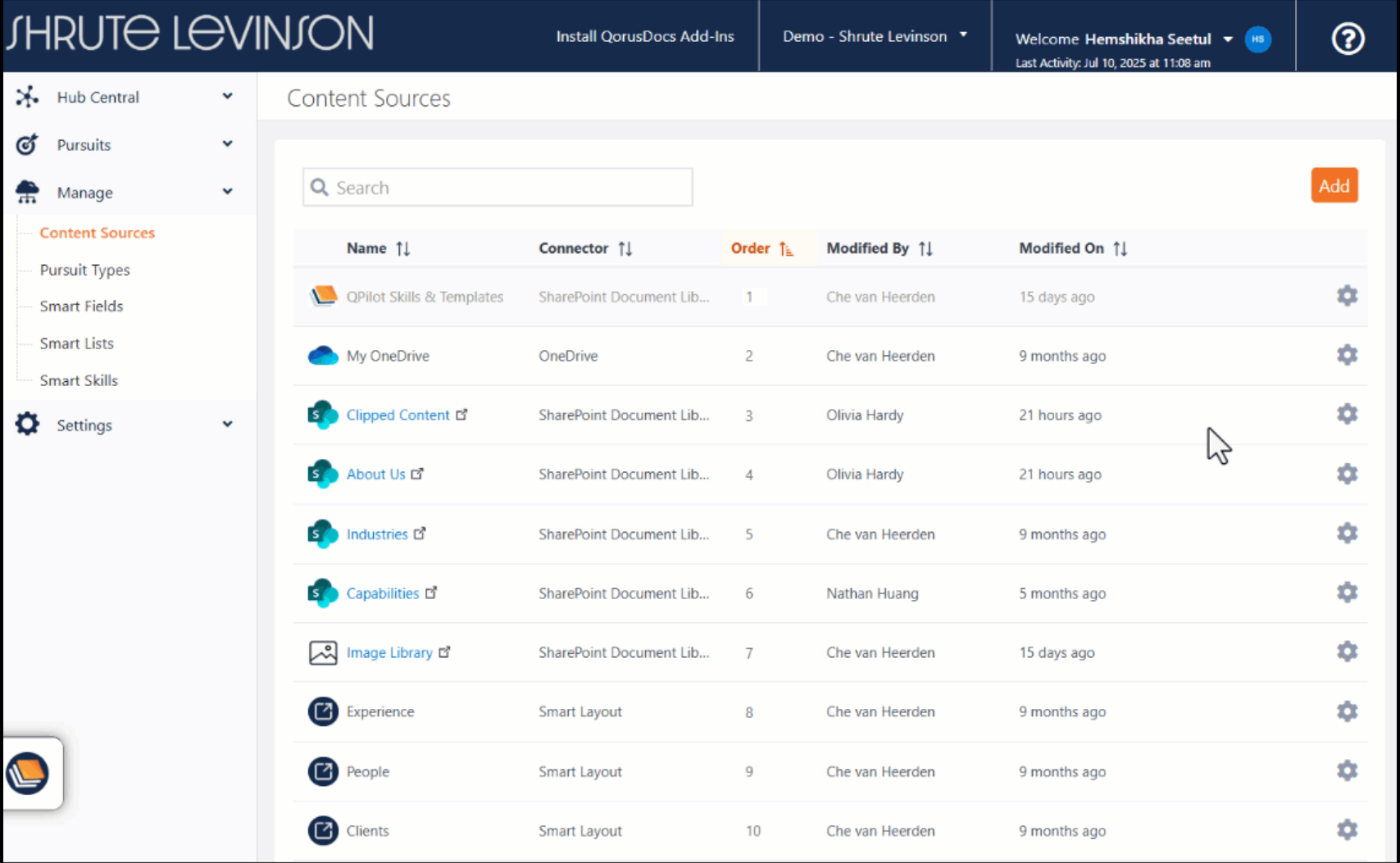Click gear icon for the People row

pyautogui.click(x=1347, y=771)
